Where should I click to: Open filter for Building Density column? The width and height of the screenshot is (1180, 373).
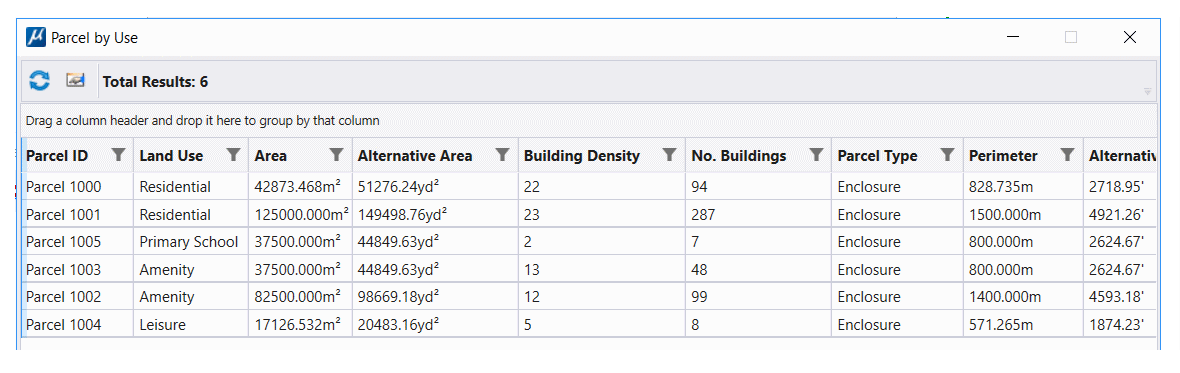(x=669, y=155)
